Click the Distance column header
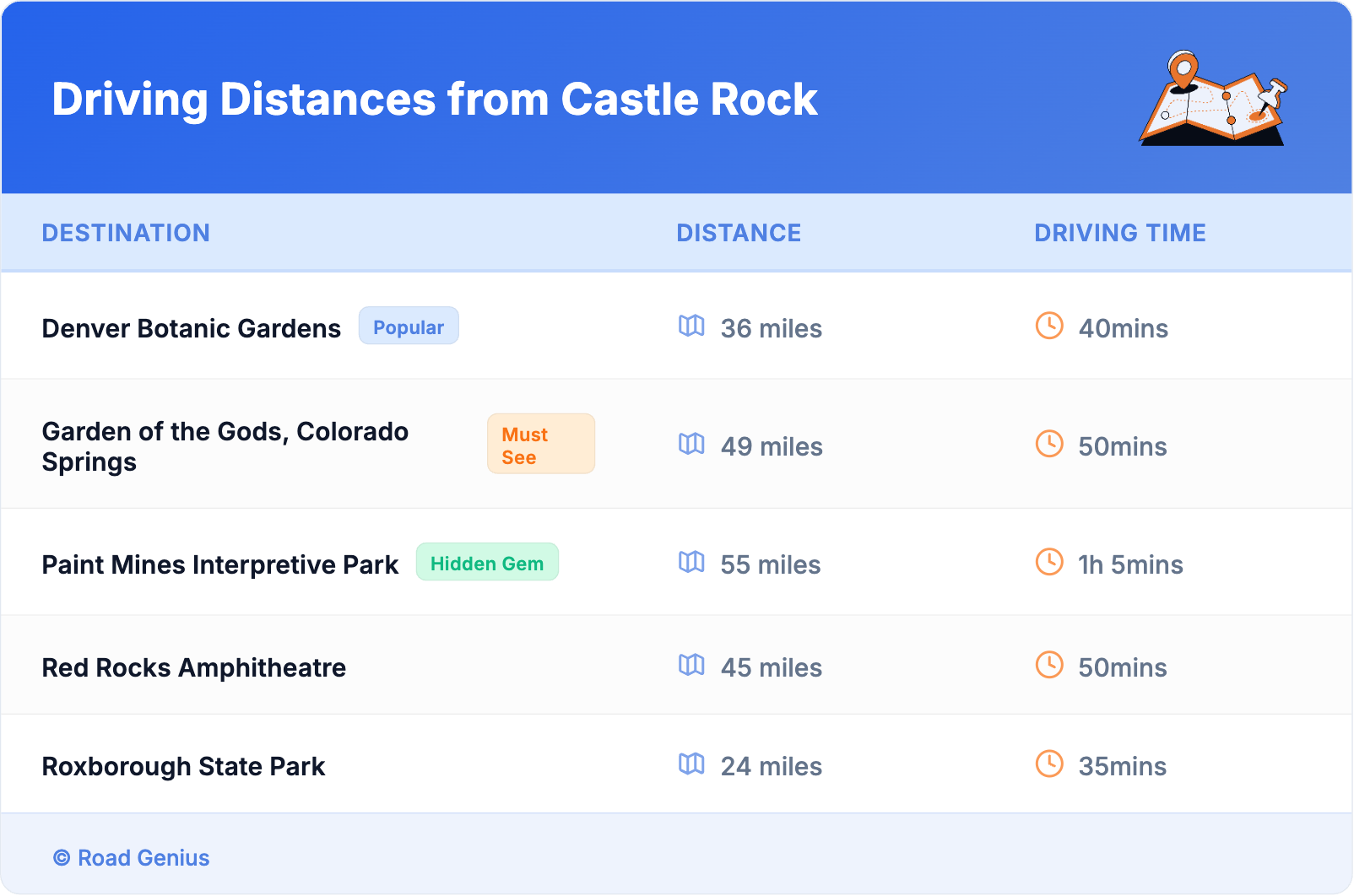The image size is (1354, 896). coord(739,233)
